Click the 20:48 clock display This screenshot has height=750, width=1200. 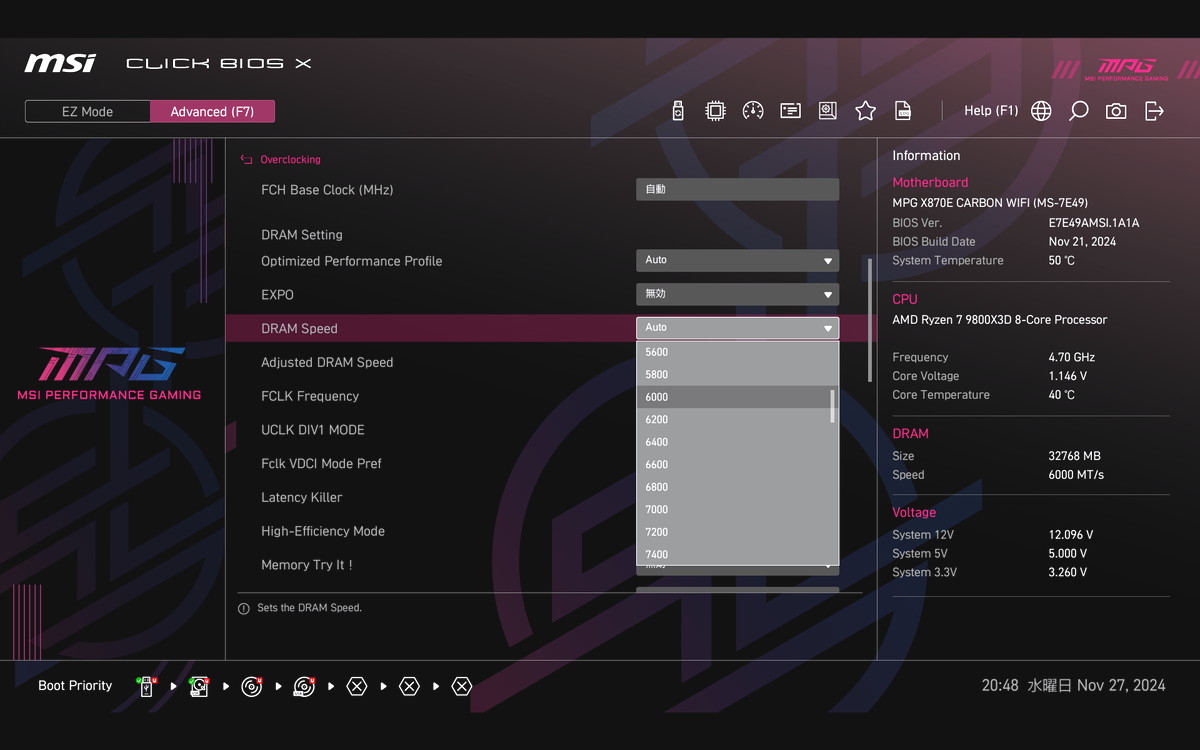(1000, 686)
